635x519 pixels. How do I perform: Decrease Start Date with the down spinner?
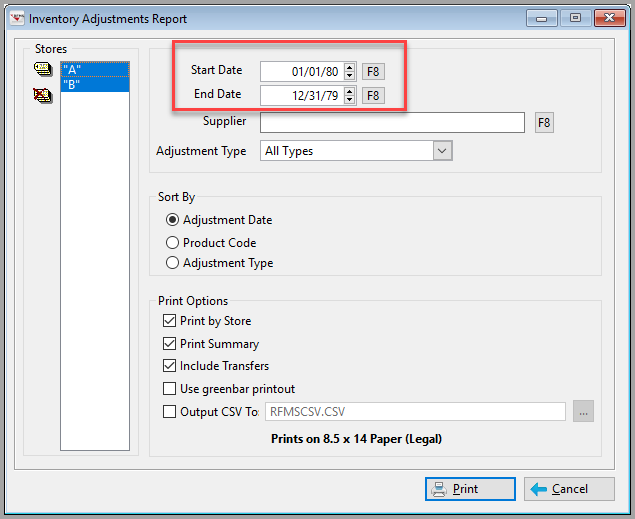point(349,76)
